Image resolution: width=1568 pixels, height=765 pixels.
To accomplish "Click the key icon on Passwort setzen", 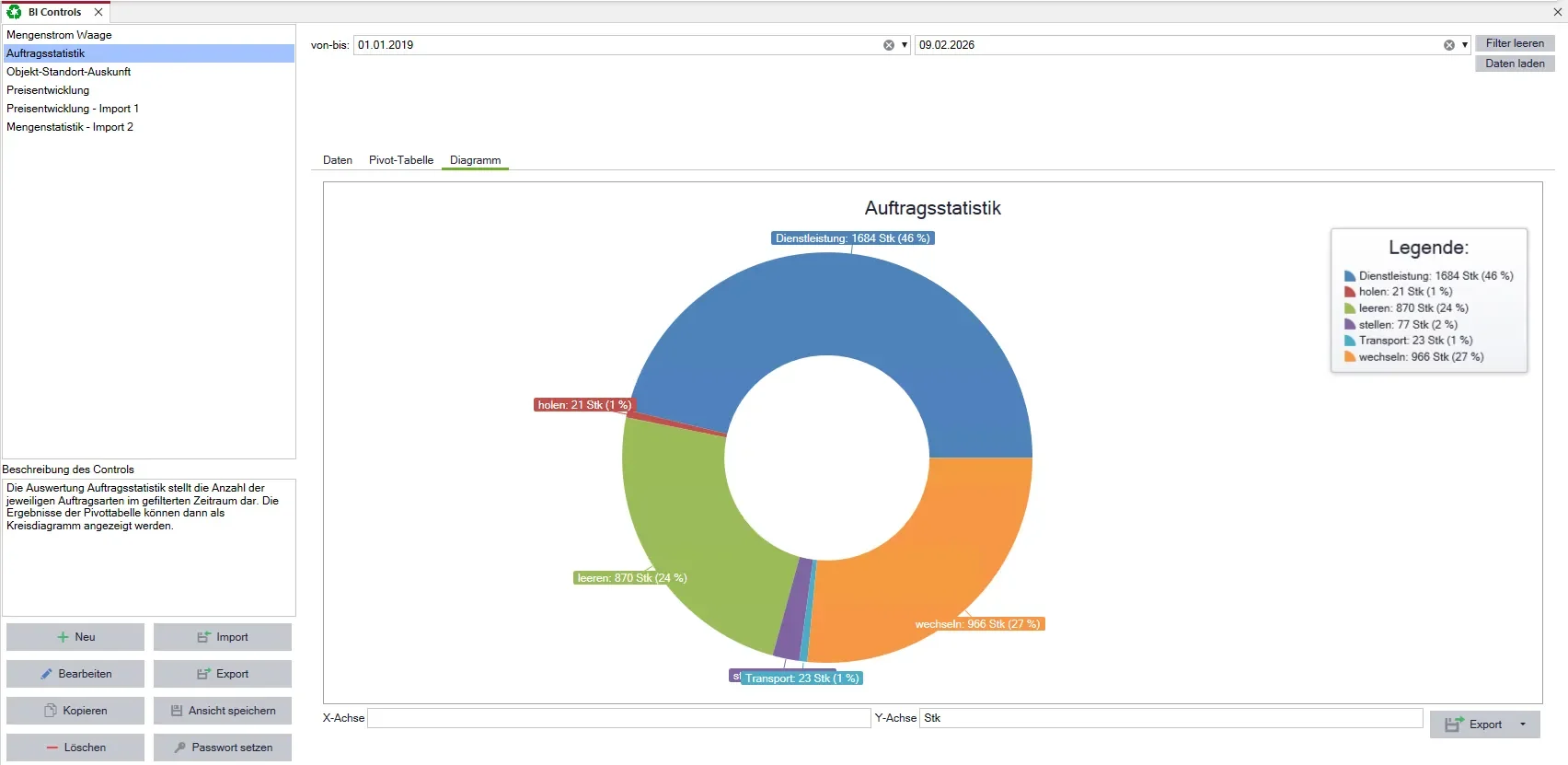I will coord(179,748).
